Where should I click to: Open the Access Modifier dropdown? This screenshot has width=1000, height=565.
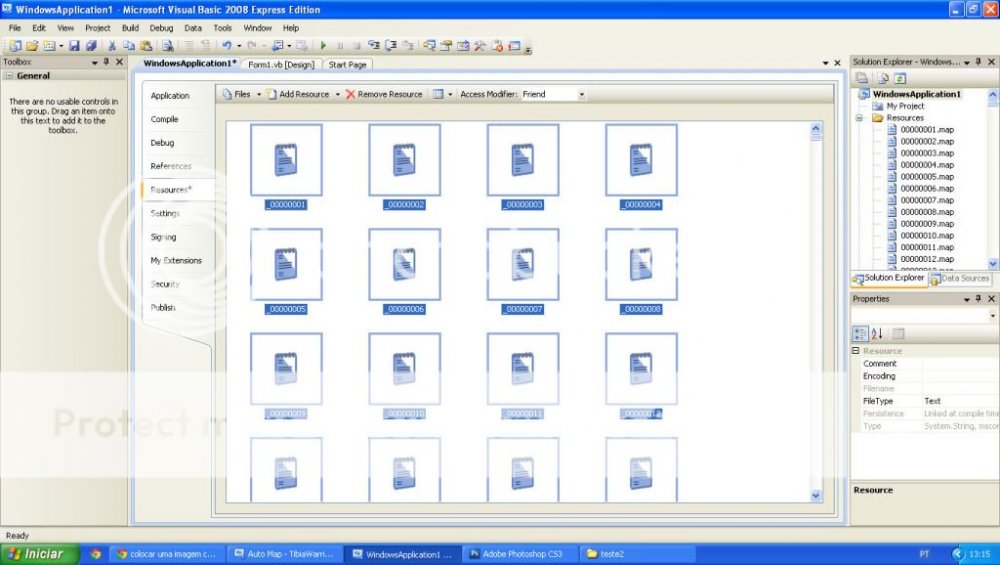(x=581, y=95)
